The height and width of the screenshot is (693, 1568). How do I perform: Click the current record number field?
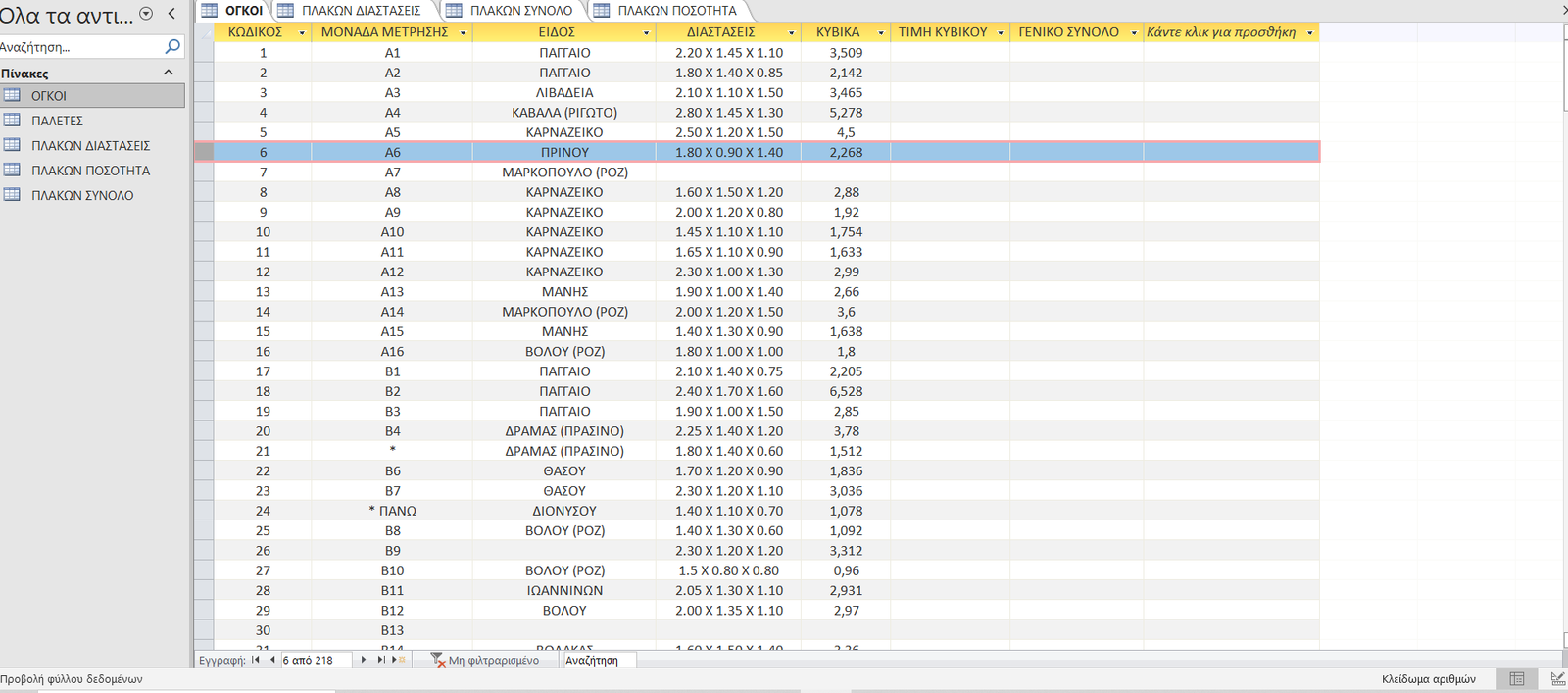(316, 660)
